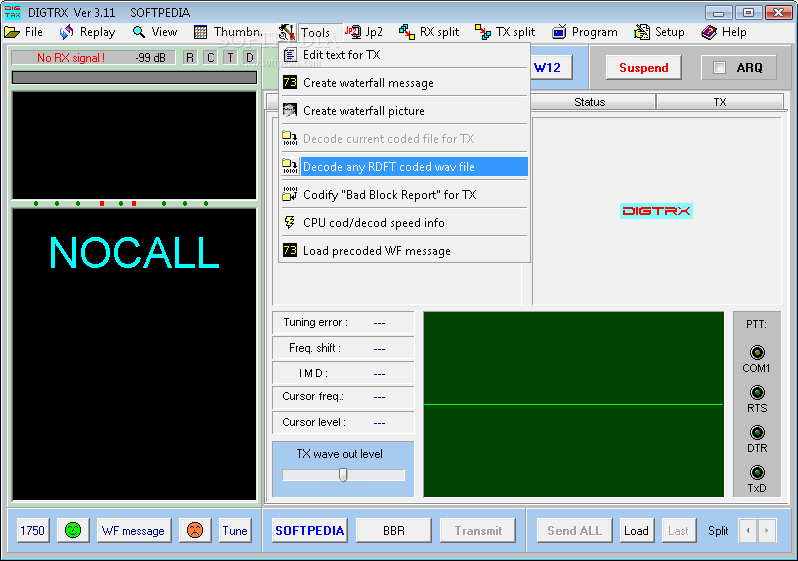Open the File menu
This screenshot has width=798, height=561.
click(x=23, y=32)
